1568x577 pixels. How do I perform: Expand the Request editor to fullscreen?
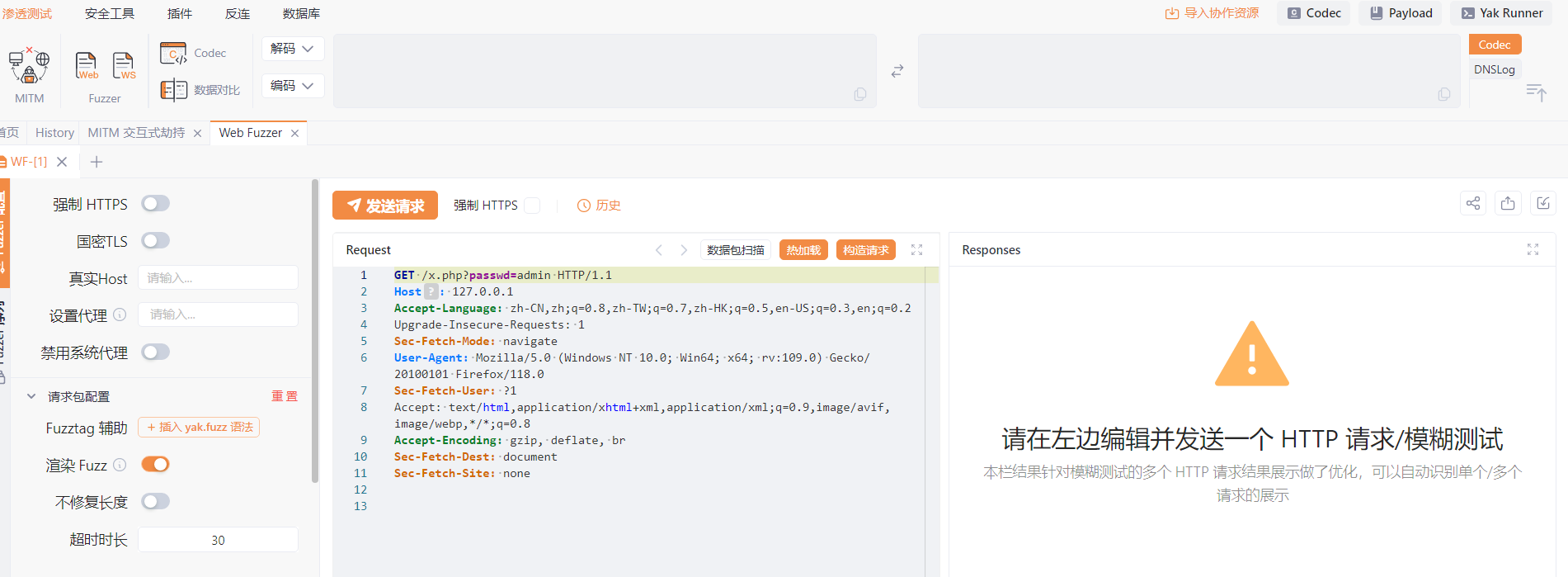pos(916,249)
